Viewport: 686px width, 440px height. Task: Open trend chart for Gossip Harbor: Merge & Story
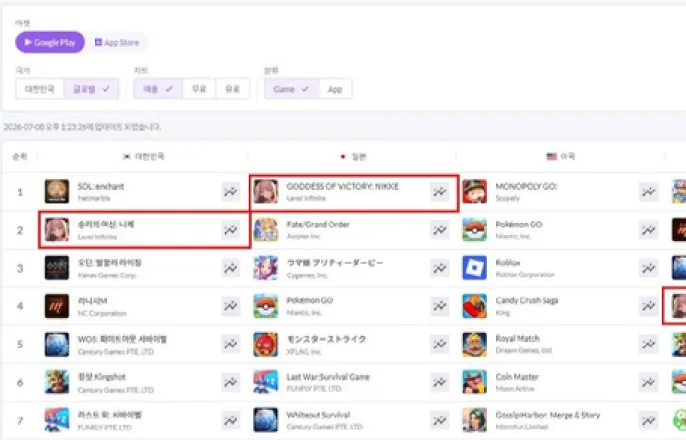(x=649, y=420)
